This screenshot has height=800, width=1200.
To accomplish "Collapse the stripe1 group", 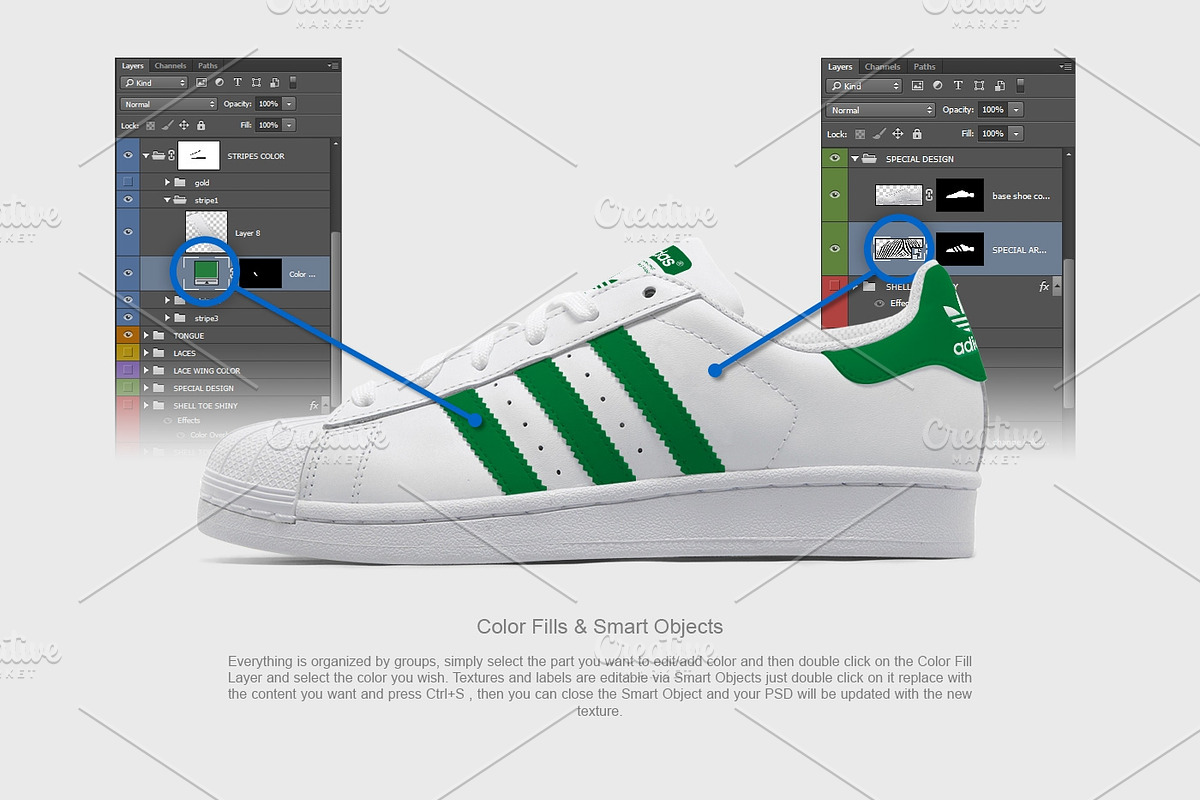I will (168, 200).
